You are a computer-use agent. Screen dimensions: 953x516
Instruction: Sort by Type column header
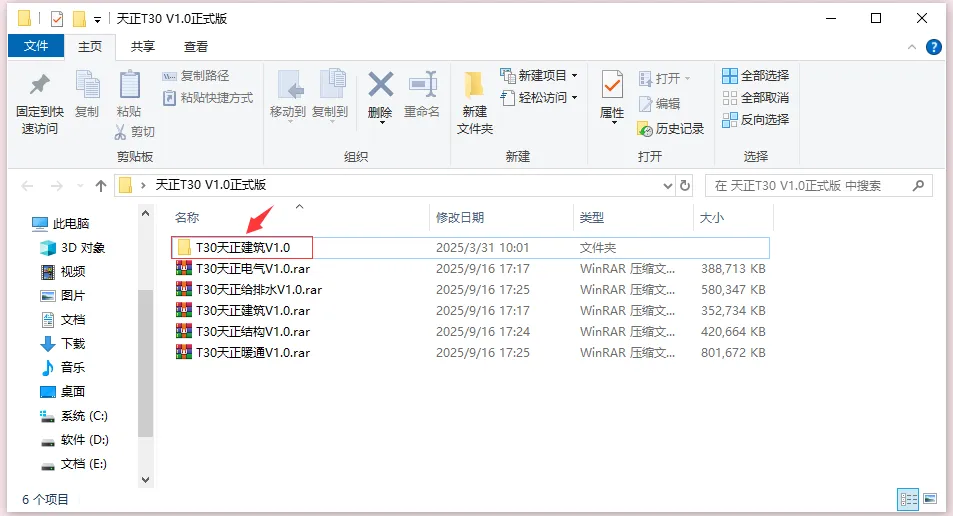coord(592,218)
